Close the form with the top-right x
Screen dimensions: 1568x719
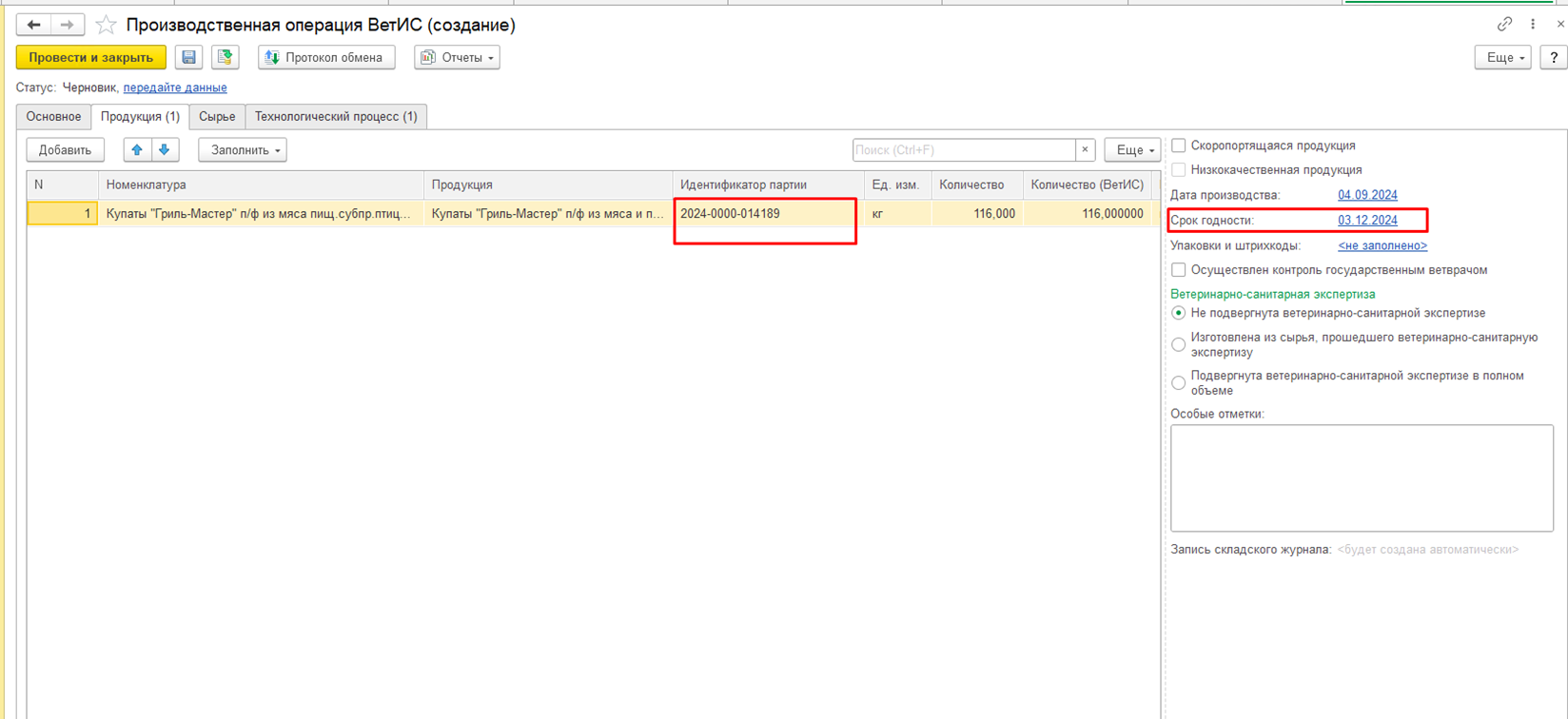(x=1560, y=24)
